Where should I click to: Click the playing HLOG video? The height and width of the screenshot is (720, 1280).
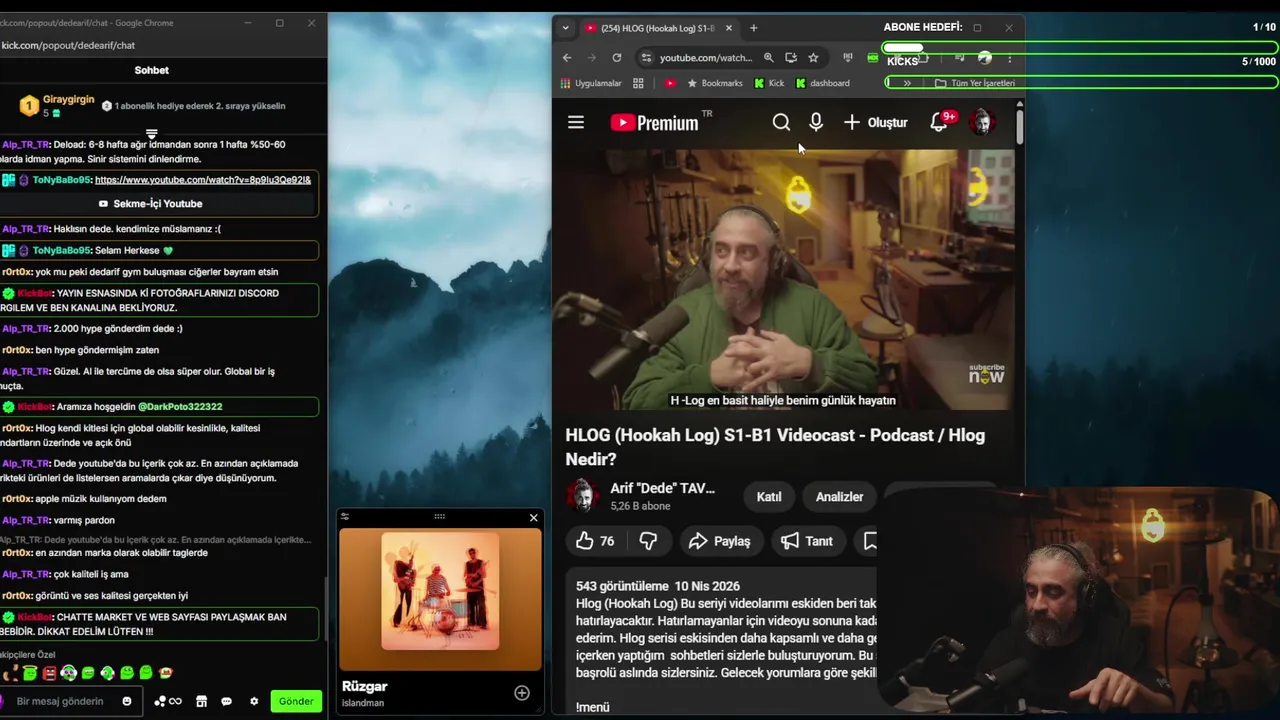[x=783, y=280]
